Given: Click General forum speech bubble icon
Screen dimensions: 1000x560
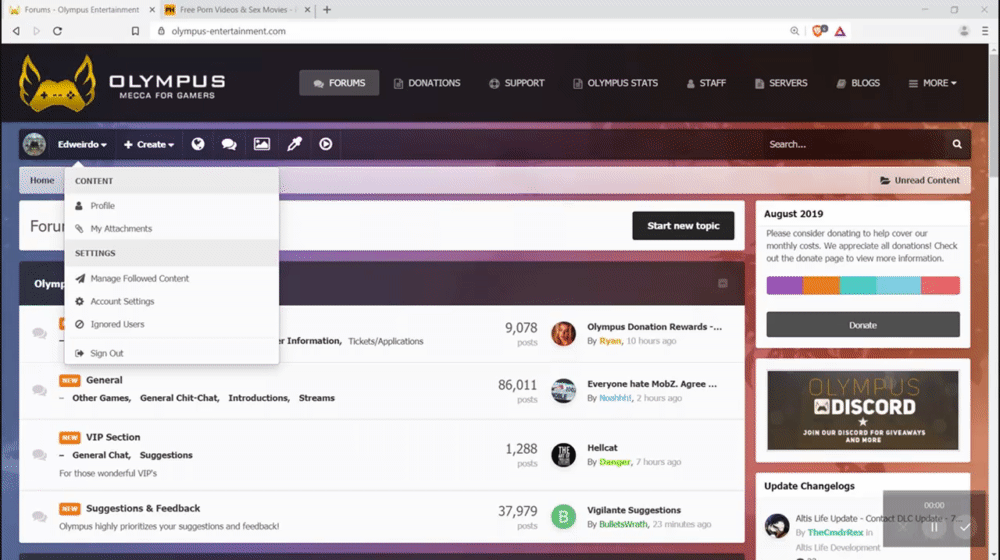Looking at the screenshot, I should (x=40, y=390).
